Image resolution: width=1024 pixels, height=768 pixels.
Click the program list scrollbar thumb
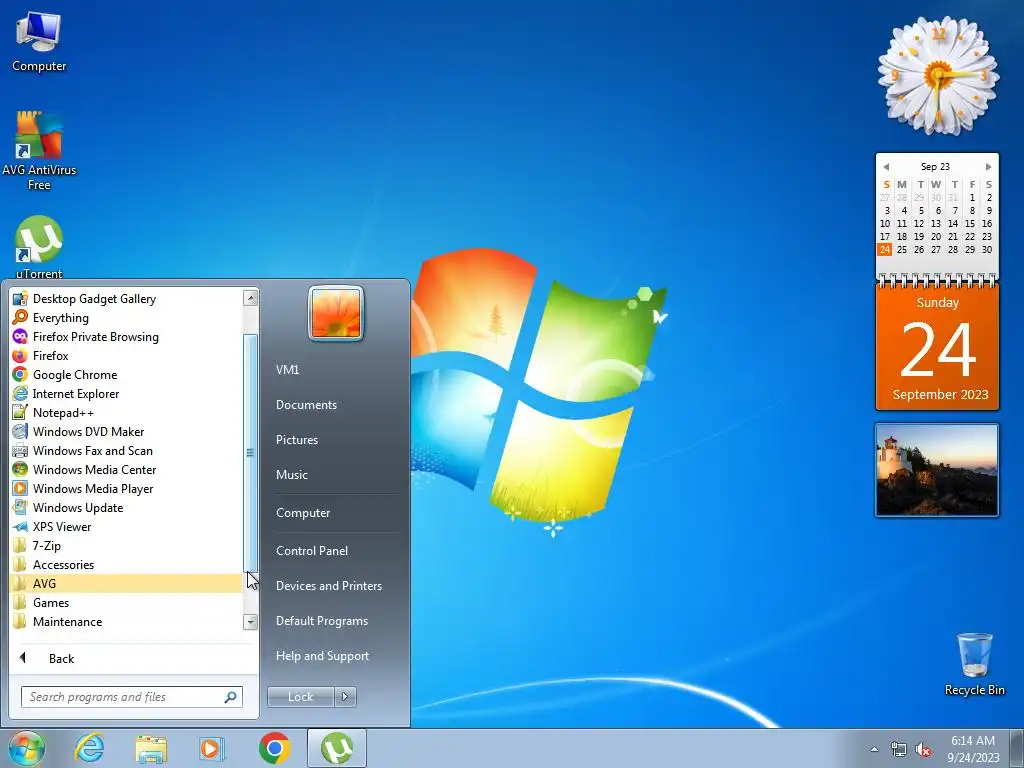coord(250,453)
